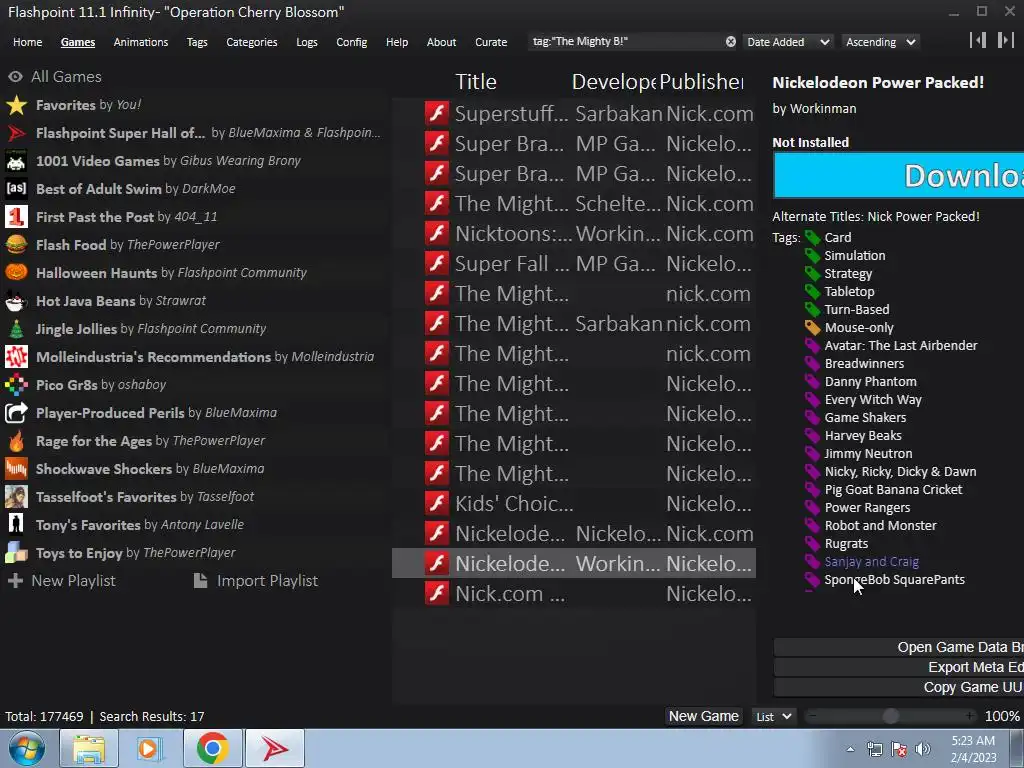Open the SpongeBob SquarePants tag
This screenshot has height=768, width=1024.
pyautogui.click(x=894, y=579)
